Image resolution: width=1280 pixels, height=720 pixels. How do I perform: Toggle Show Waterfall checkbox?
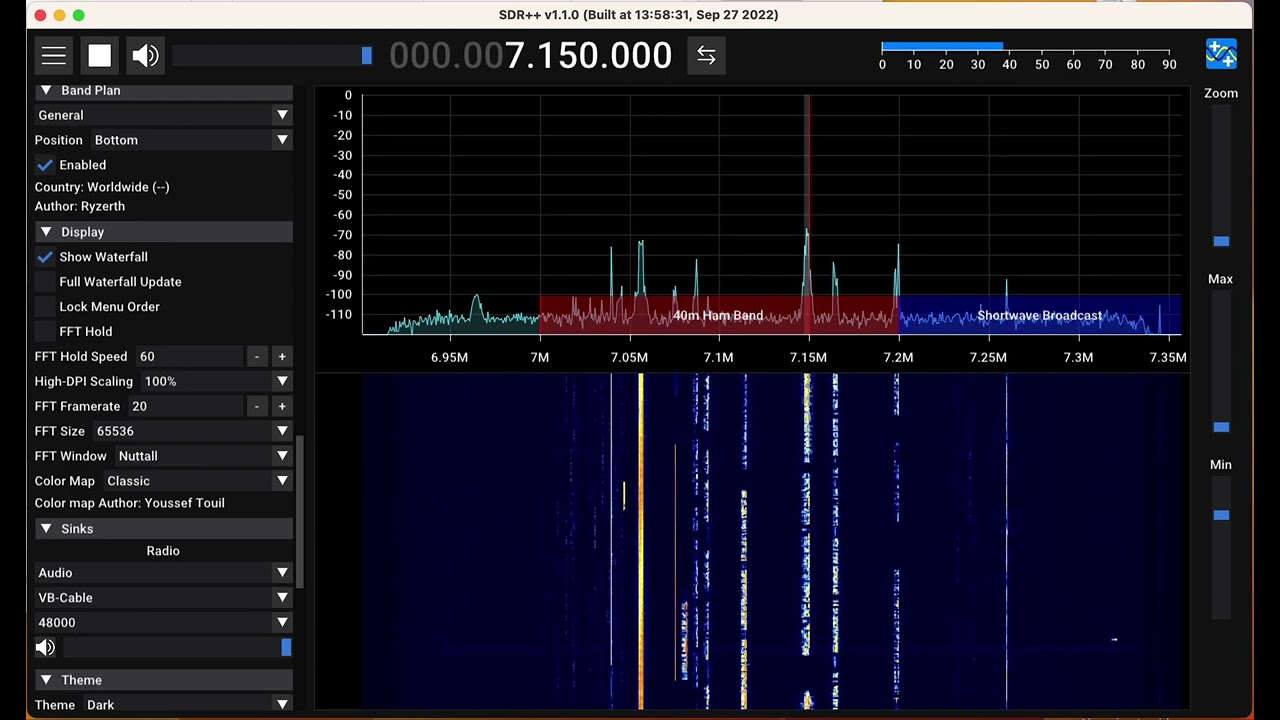45,257
